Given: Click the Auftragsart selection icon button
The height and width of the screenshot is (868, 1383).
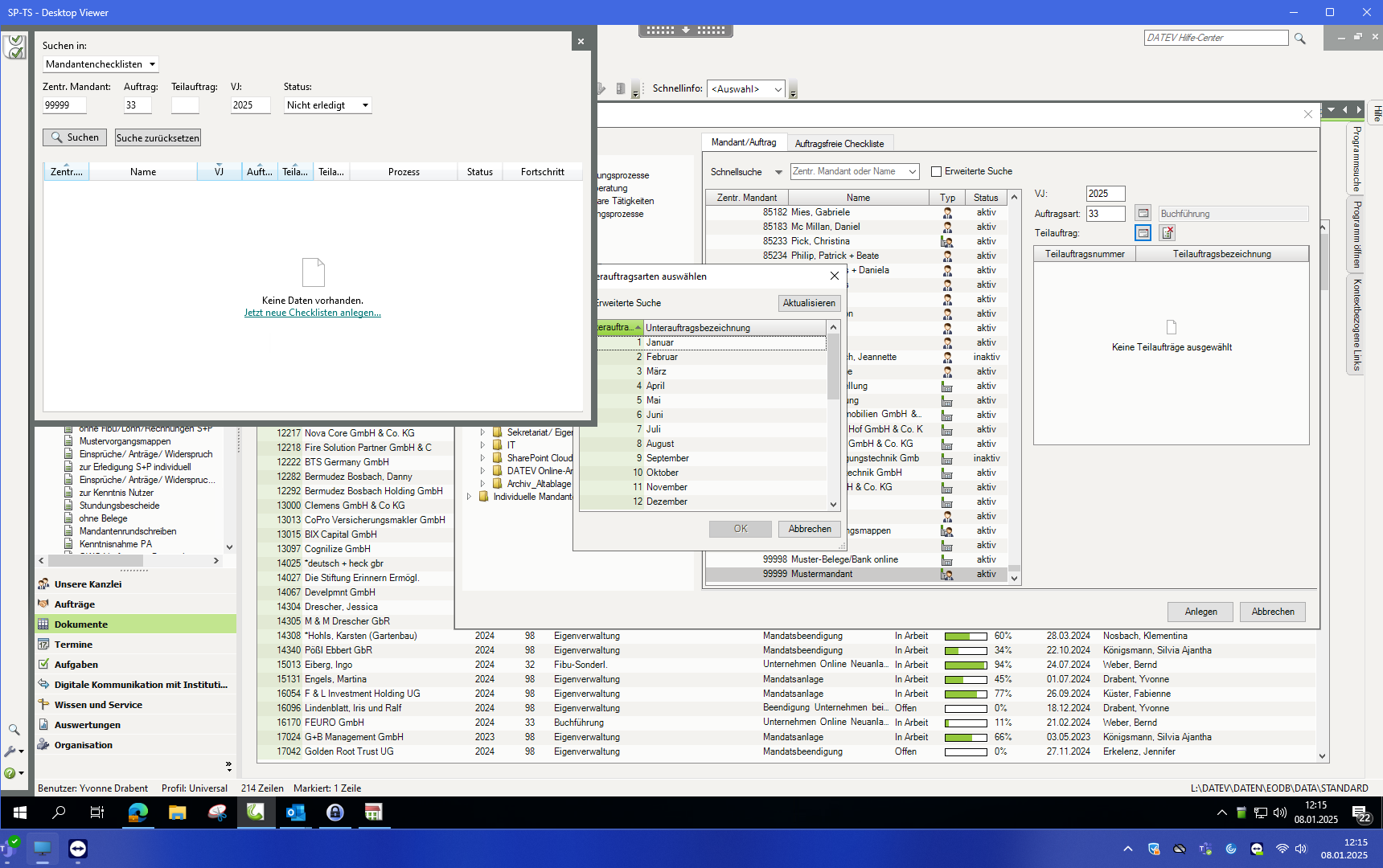Looking at the screenshot, I should pyautogui.click(x=1143, y=213).
